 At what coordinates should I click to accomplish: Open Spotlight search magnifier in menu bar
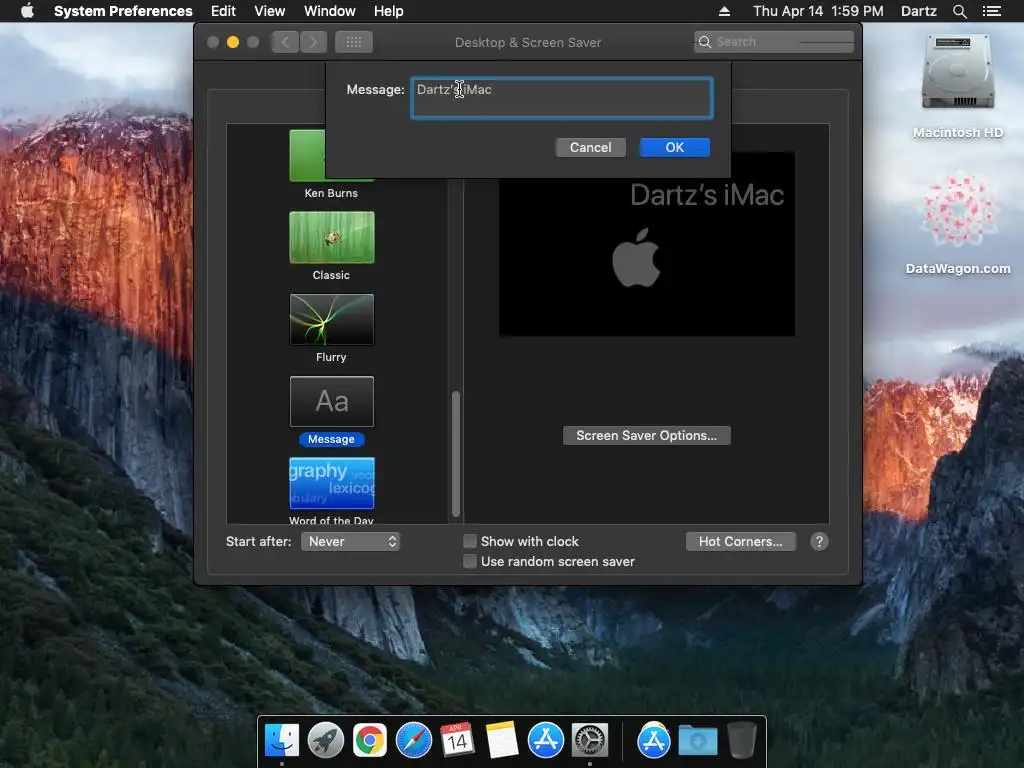point(959,11)
